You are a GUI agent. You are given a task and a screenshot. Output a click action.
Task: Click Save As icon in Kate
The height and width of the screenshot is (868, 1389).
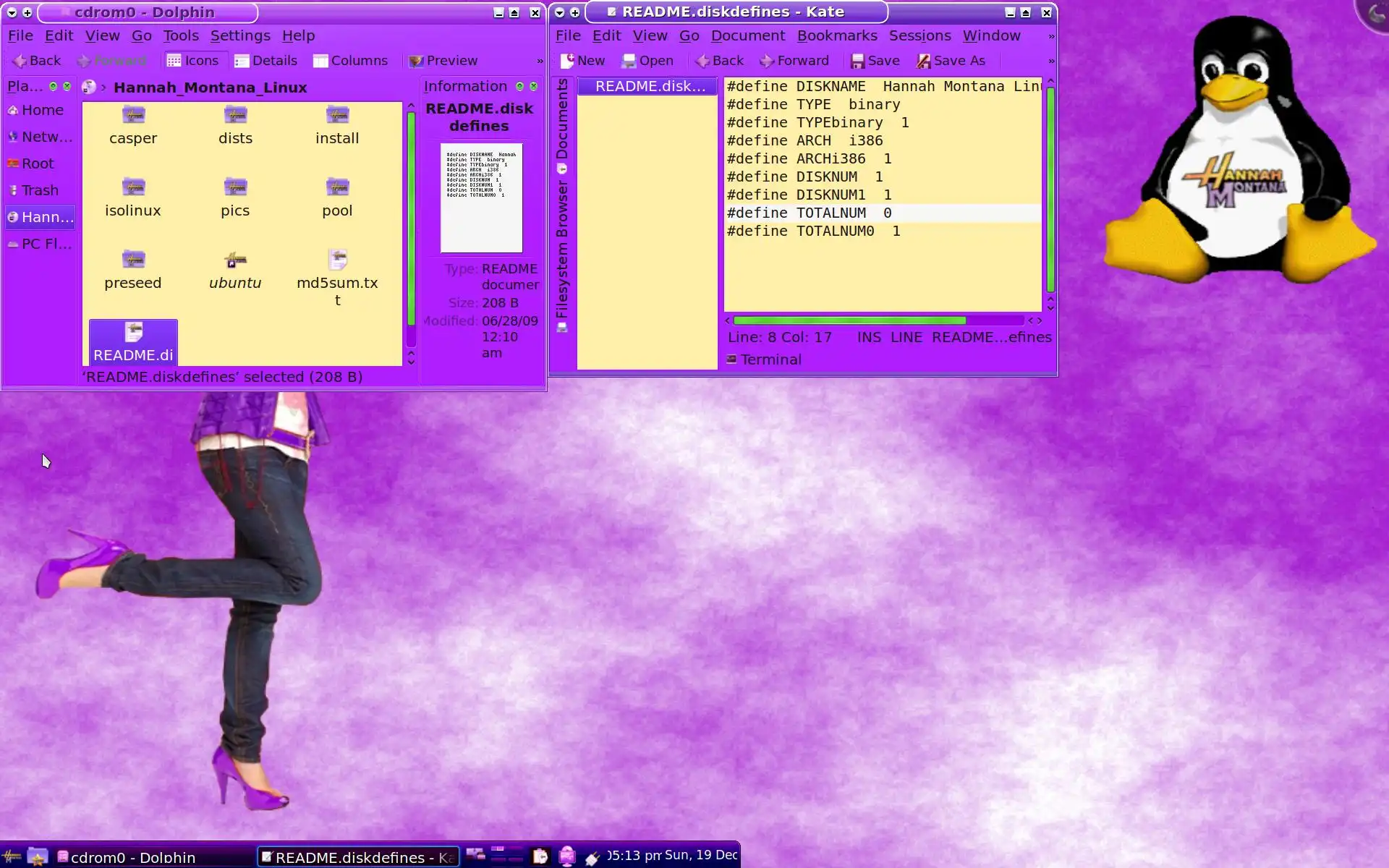[924, 61]
